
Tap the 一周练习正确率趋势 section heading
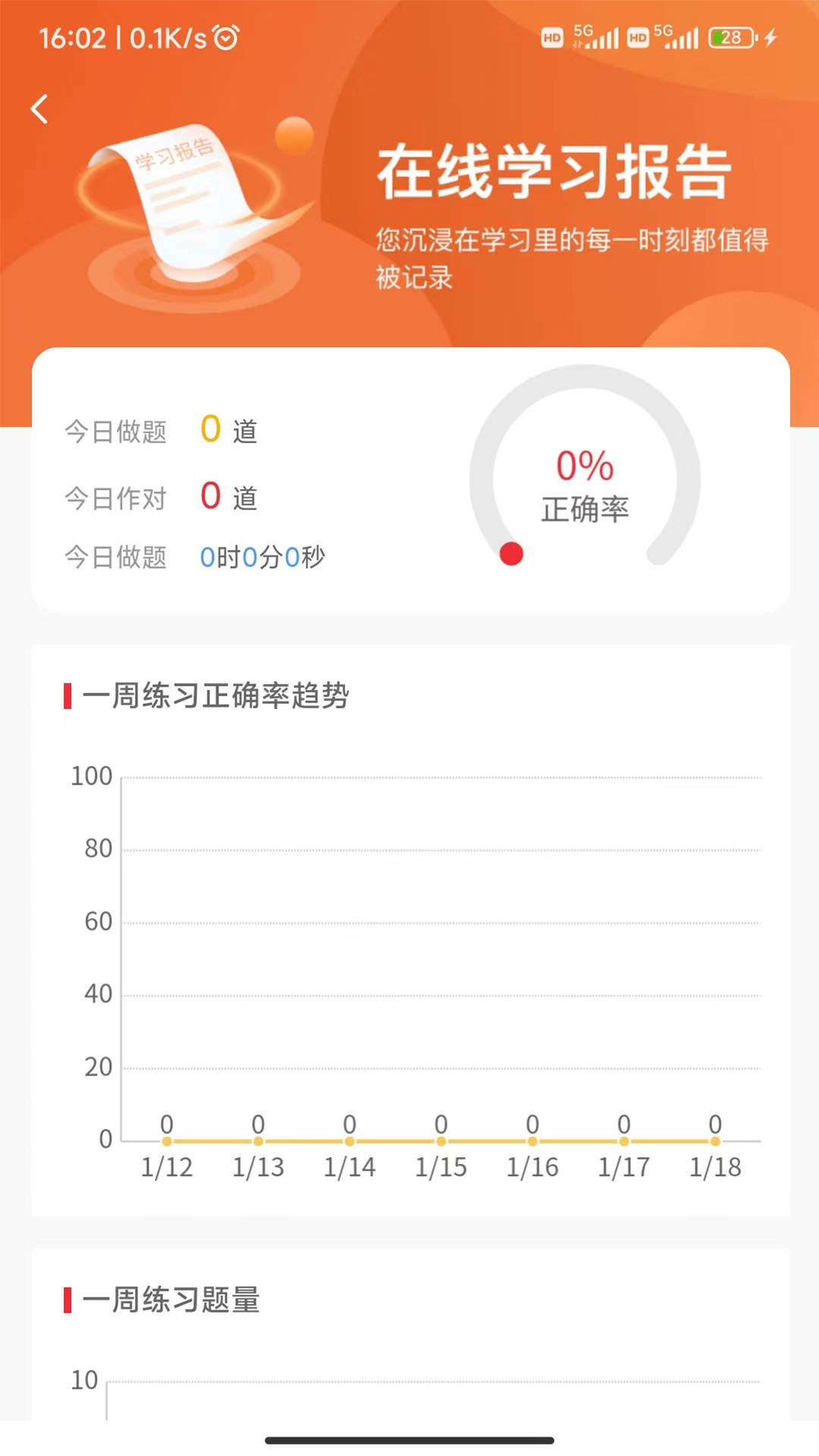(215, 695)
